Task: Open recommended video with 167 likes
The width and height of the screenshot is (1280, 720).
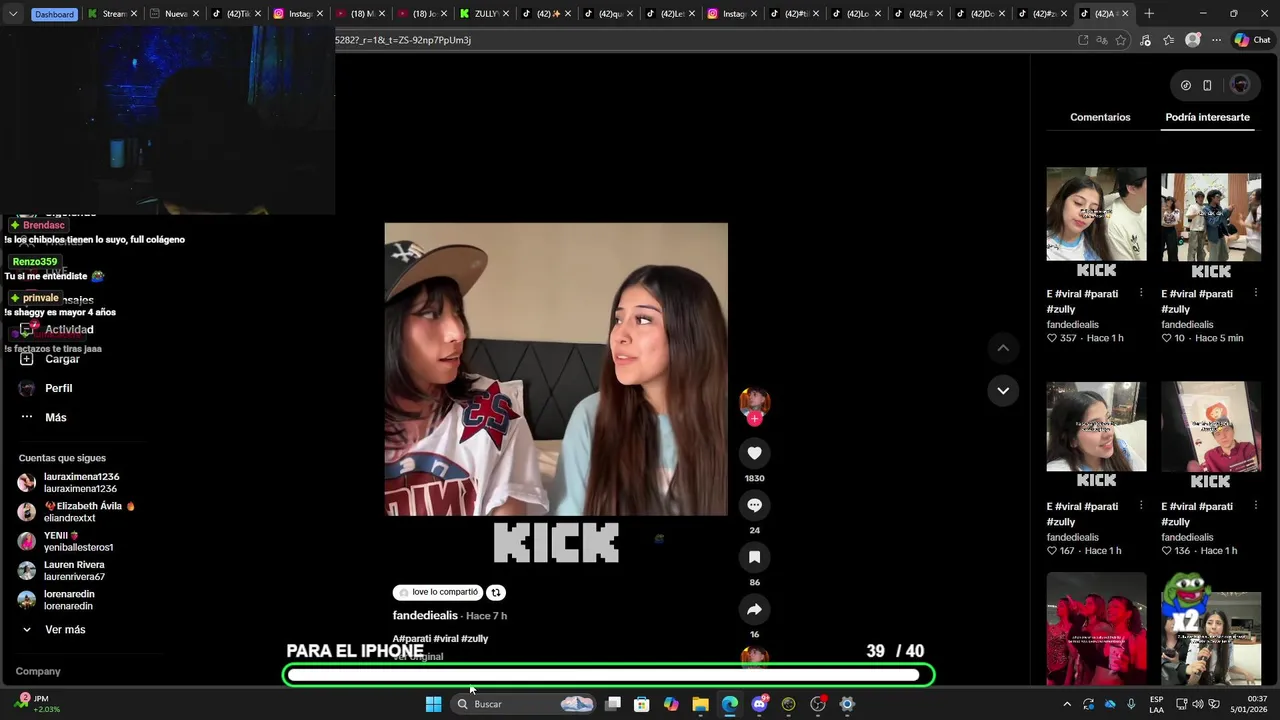Action: click(x=1096, y=436)
